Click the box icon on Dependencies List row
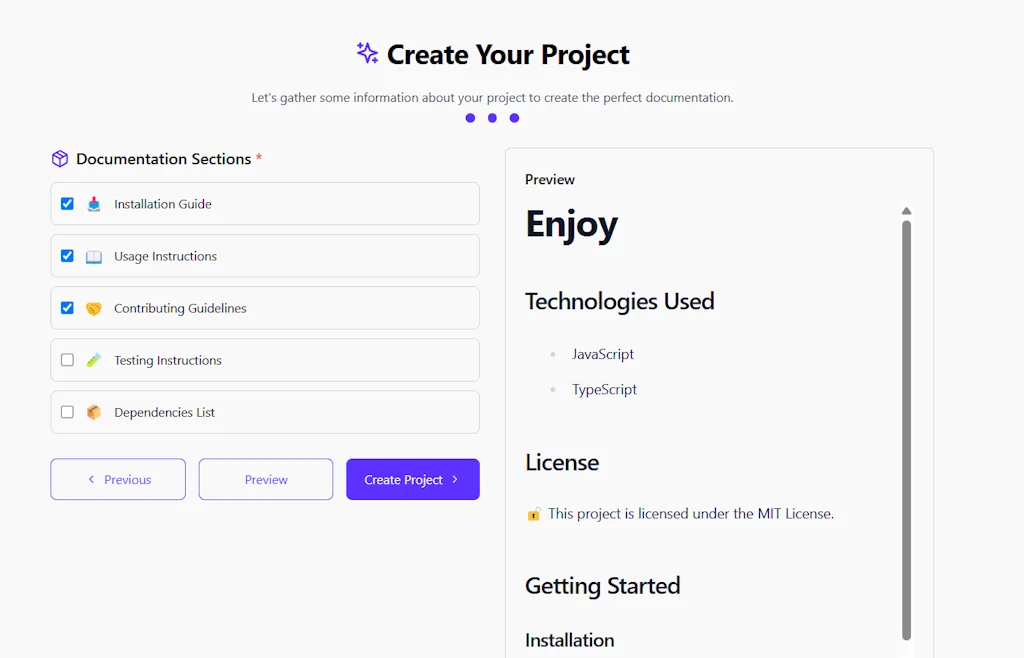This screenshot has height=658, width=1024. (x=93, y=412)
